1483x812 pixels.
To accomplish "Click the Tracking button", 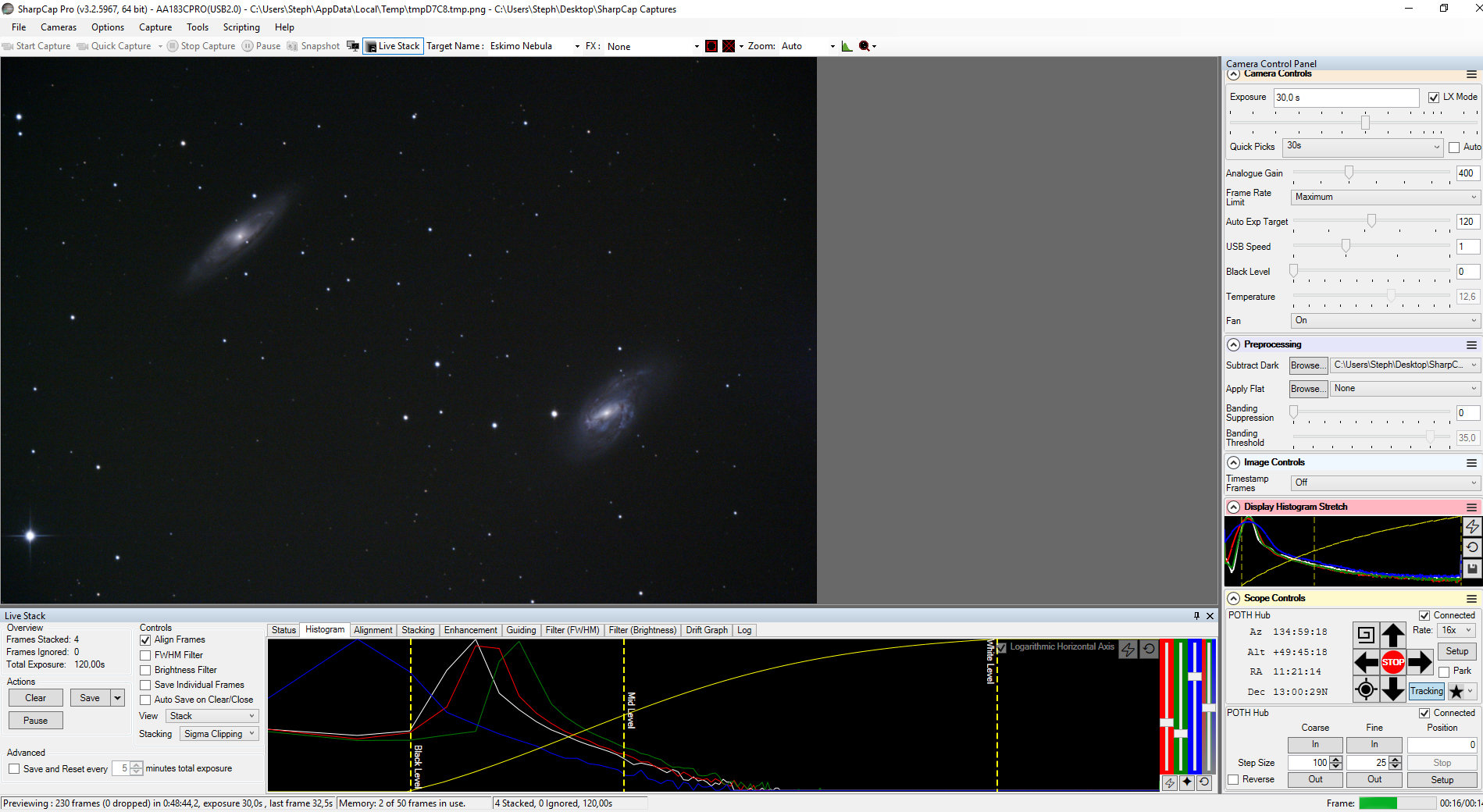I will pos(1426,691).
